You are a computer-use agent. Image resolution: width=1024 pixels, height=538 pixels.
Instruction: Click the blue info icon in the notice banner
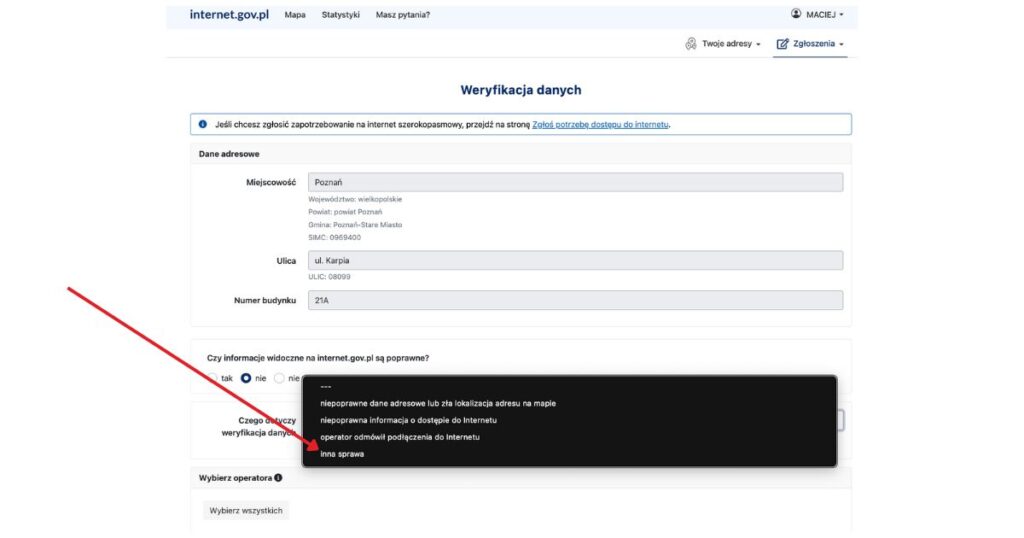coord(202,124)
